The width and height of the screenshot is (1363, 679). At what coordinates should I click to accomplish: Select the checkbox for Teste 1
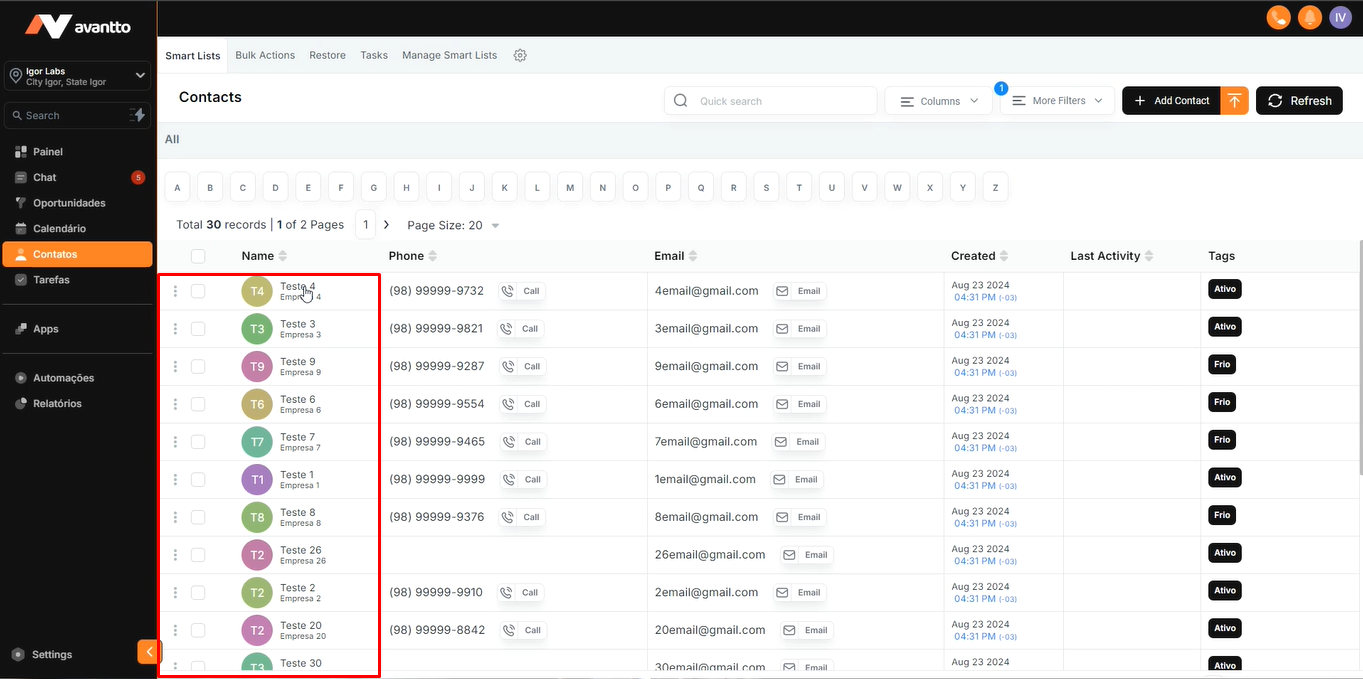tap(198, 479)
